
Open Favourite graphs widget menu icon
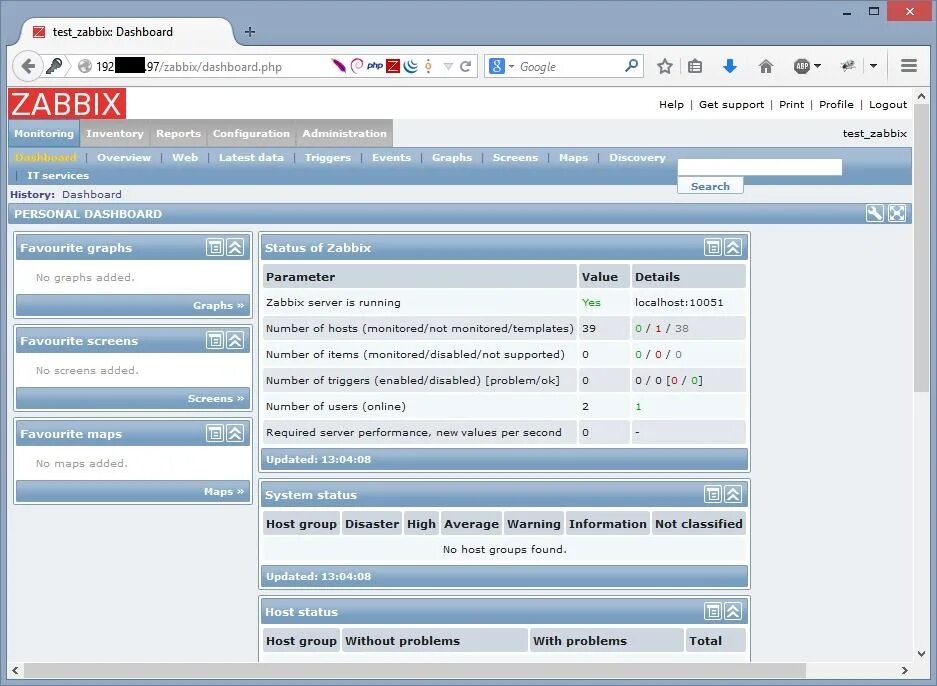coord(215,247)
